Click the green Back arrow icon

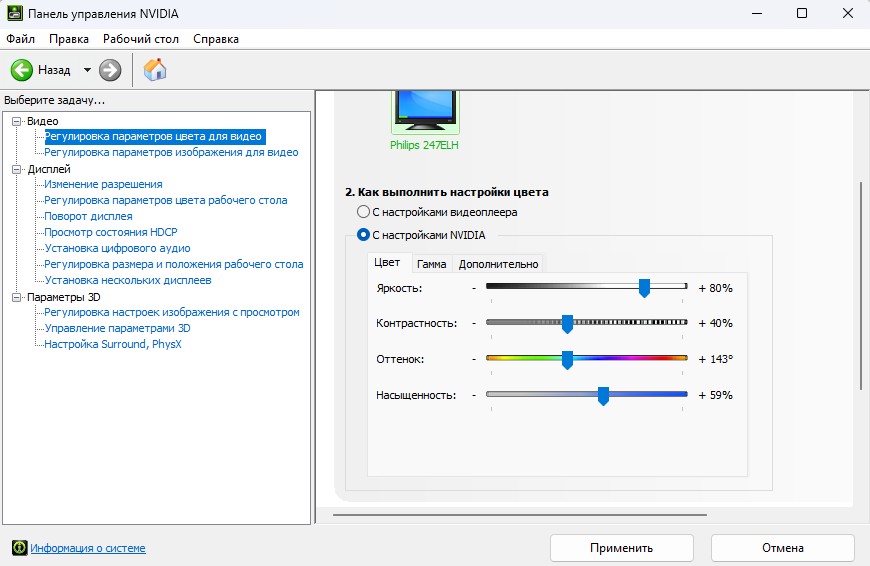[x=22, y=70]
